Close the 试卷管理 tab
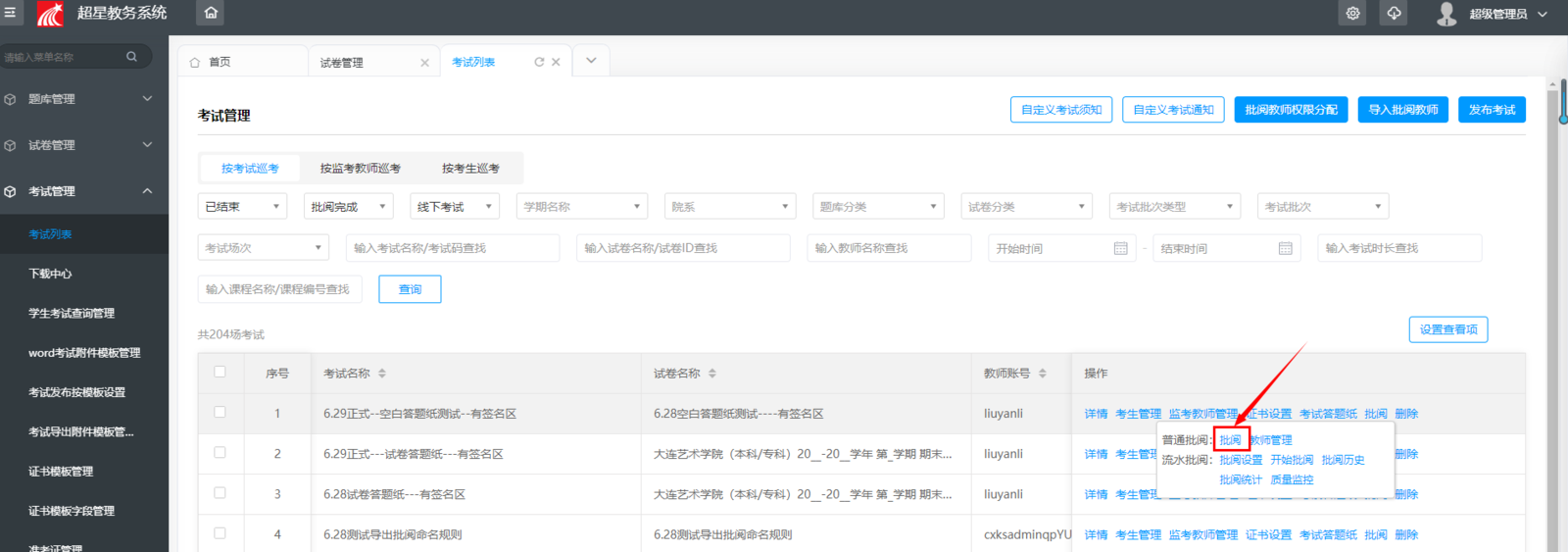The height and width of the screenshot is (552, 1568). 424,63
